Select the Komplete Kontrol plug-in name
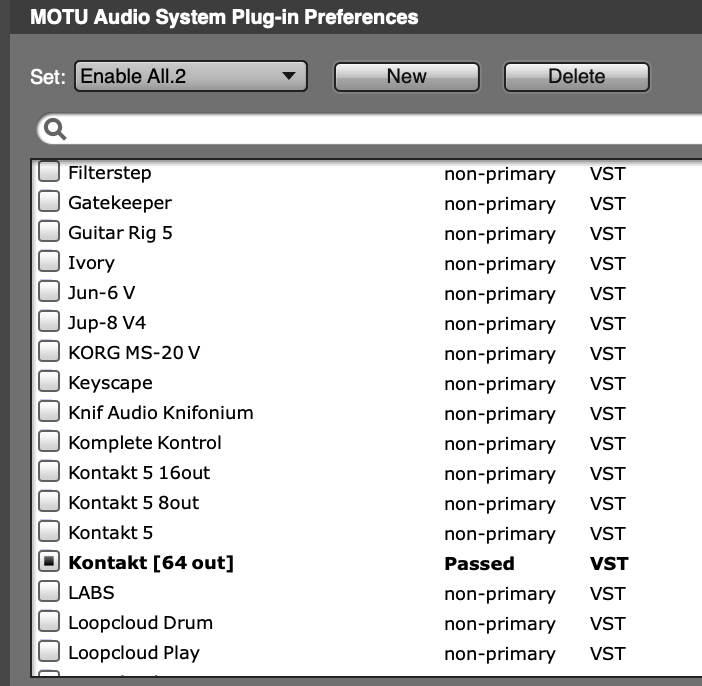Image resolution: width=702 pixels, height=686 pixels. click(145, 443)
